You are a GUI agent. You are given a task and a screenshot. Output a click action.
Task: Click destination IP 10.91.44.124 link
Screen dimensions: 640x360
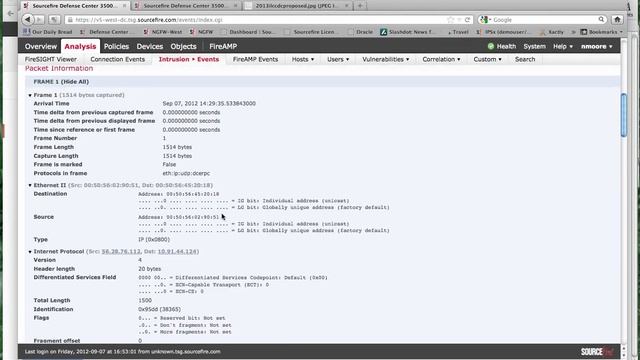click(177, 251)
